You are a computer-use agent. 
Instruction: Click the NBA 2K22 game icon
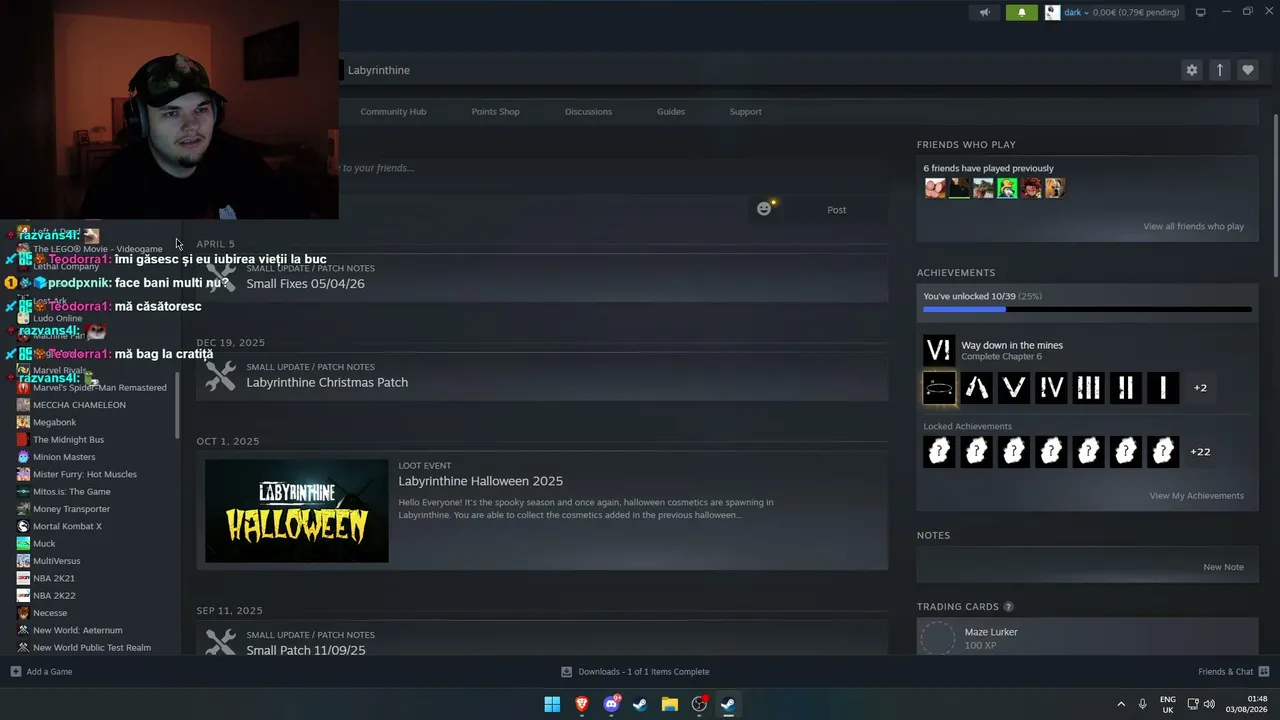click(23, 596)
